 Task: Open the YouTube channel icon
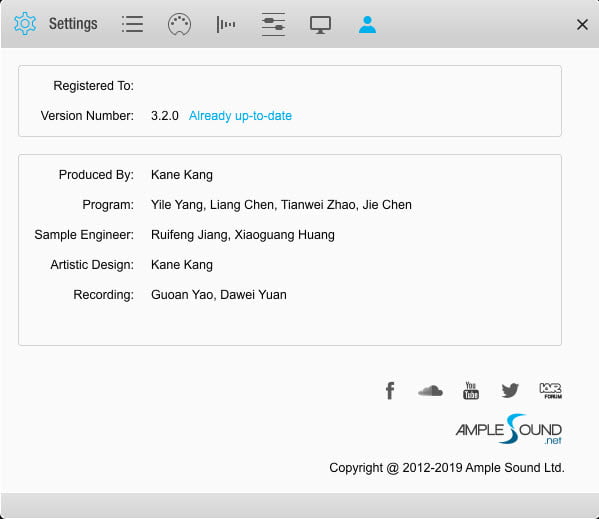tap(471, 390)
